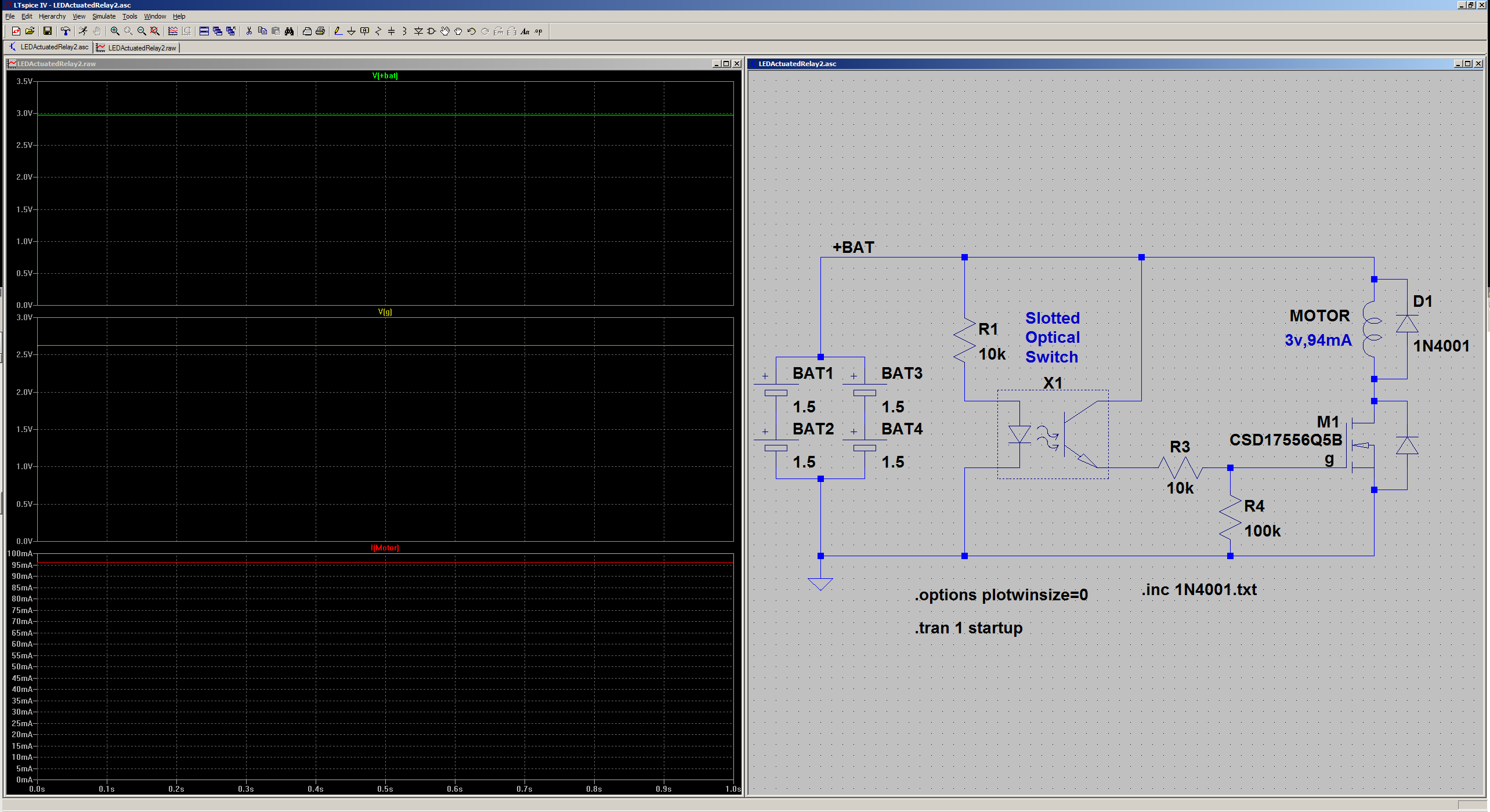Switch to the LEDActuatedRelay2.raw tab
Screen dimensions: 1490x812
point(137,48)
